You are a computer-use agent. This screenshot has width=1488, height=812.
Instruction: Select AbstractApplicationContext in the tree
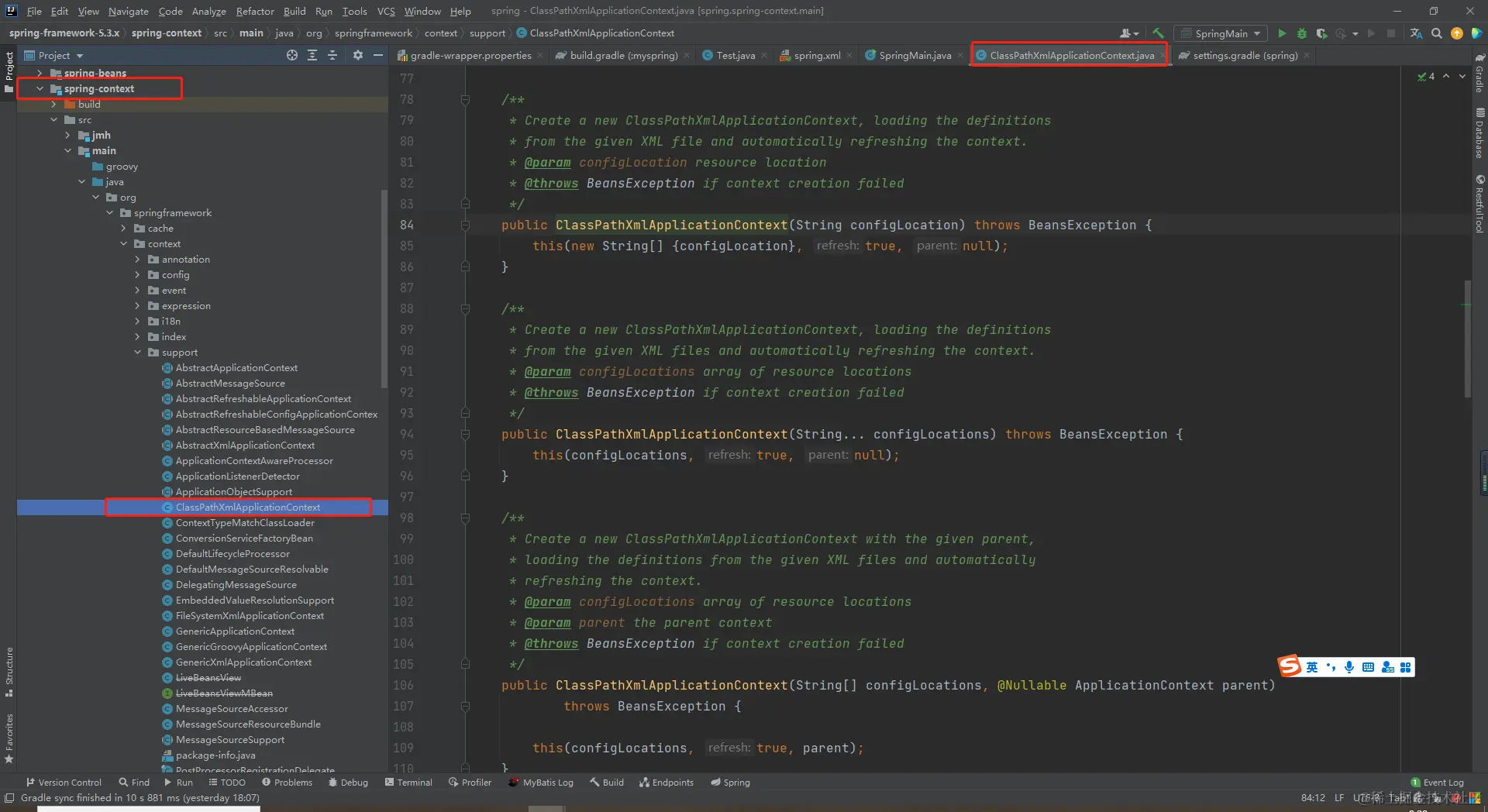(x=236, y=367)
